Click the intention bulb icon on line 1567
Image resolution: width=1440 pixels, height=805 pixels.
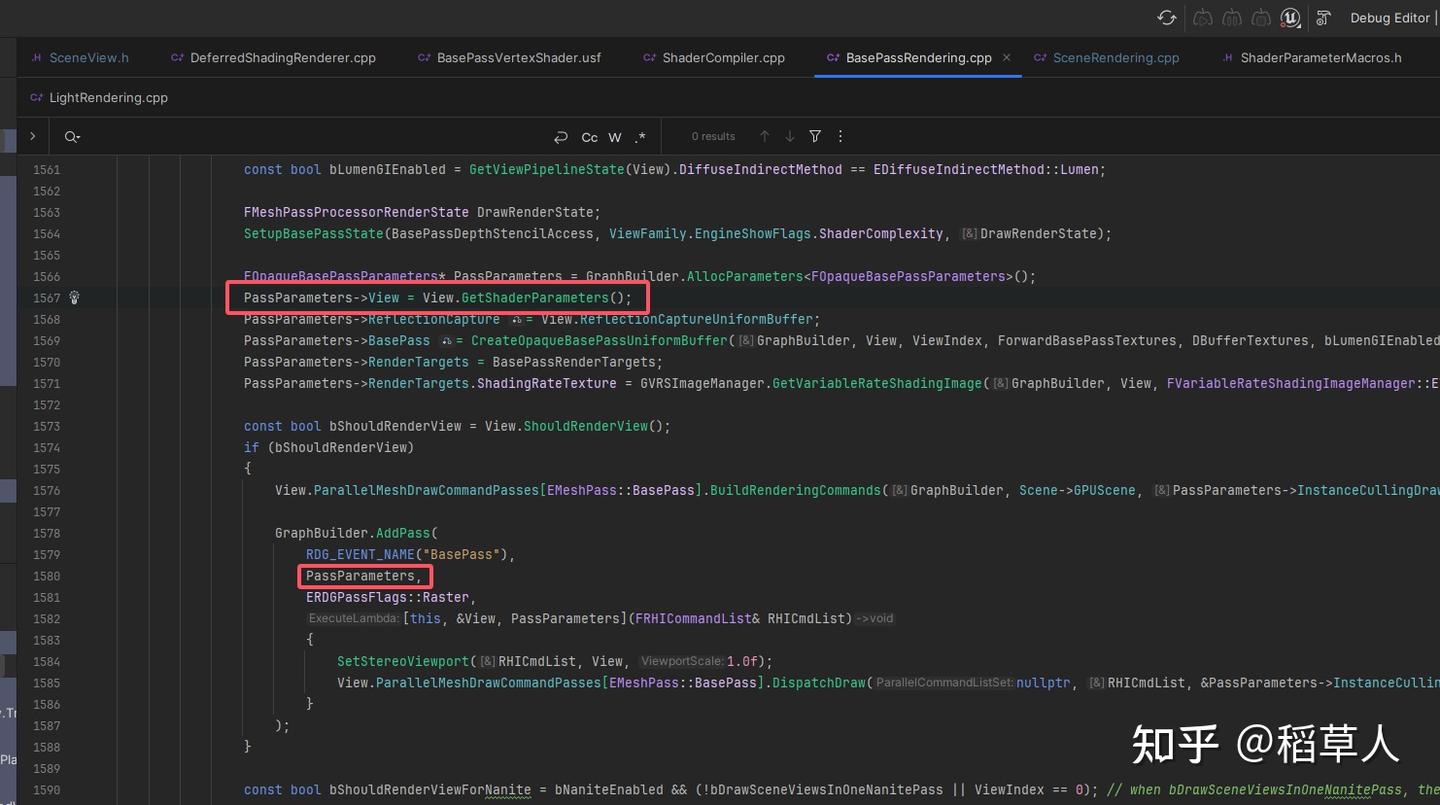point(73,297)
